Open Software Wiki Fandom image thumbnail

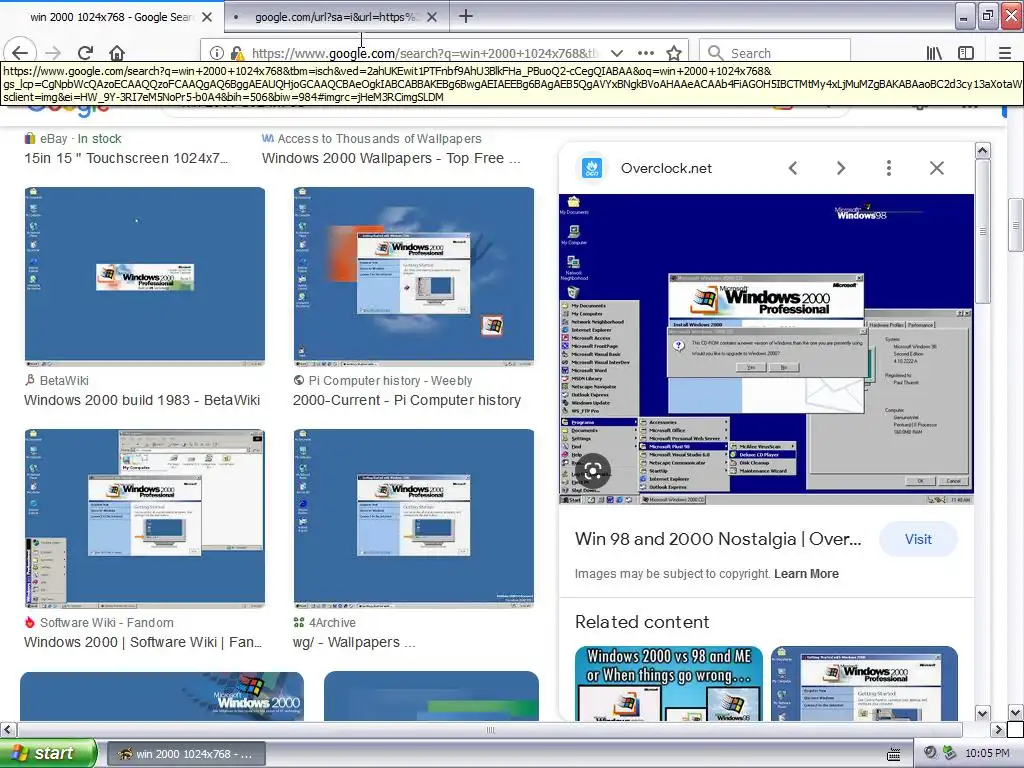(145, 519)
